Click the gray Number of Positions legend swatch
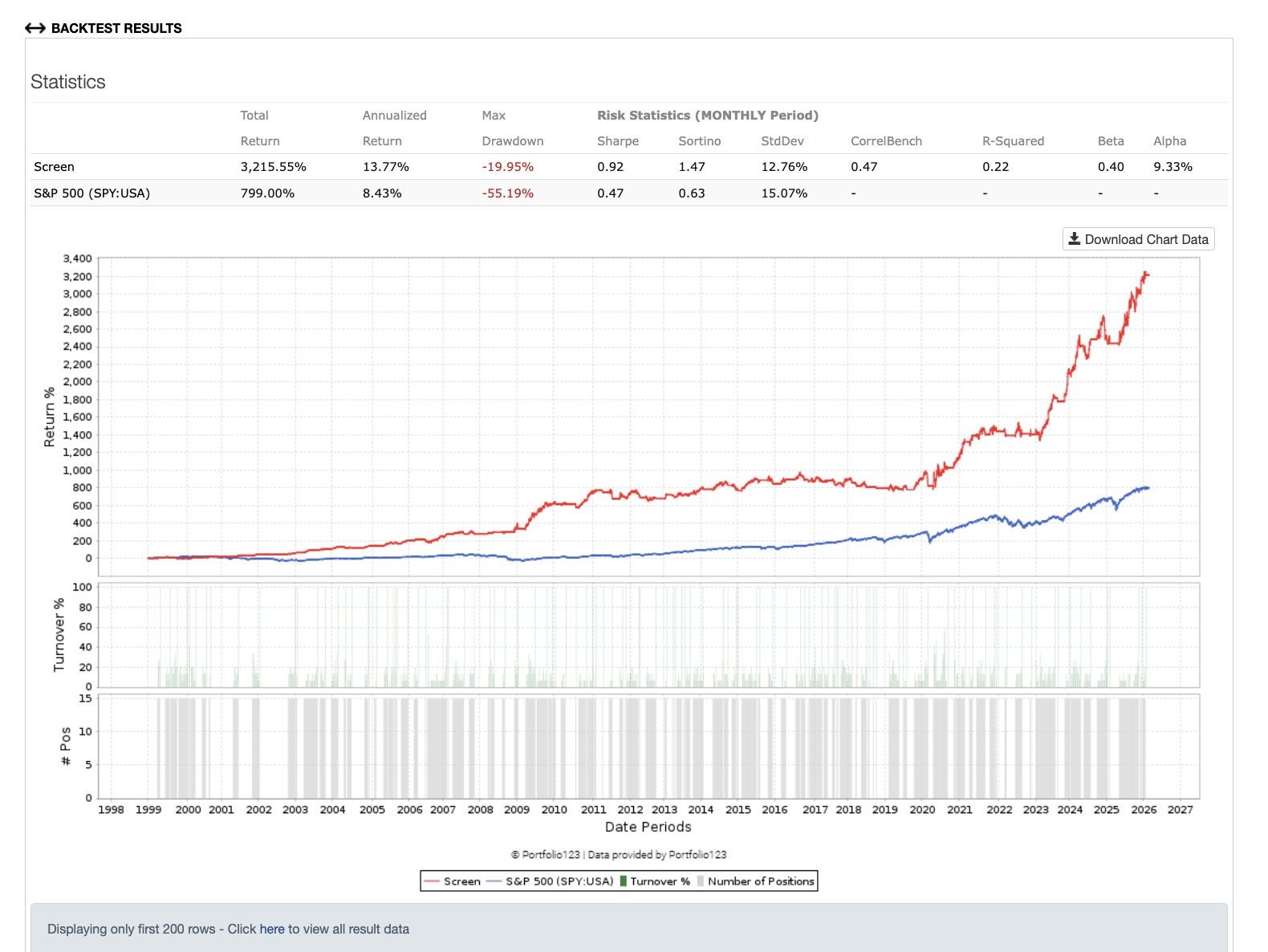The width and height of the screenshot is (1268, 952). pos(701,881)
